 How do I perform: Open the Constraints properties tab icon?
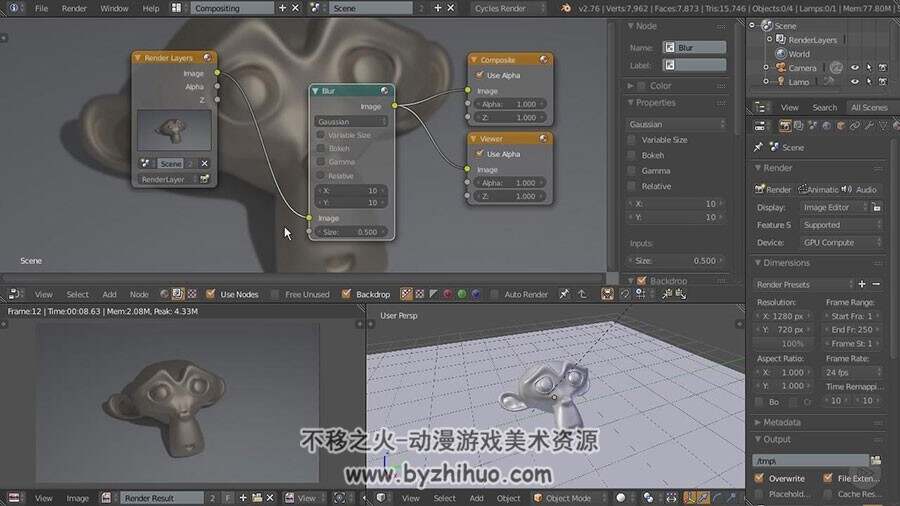(855, 126)
